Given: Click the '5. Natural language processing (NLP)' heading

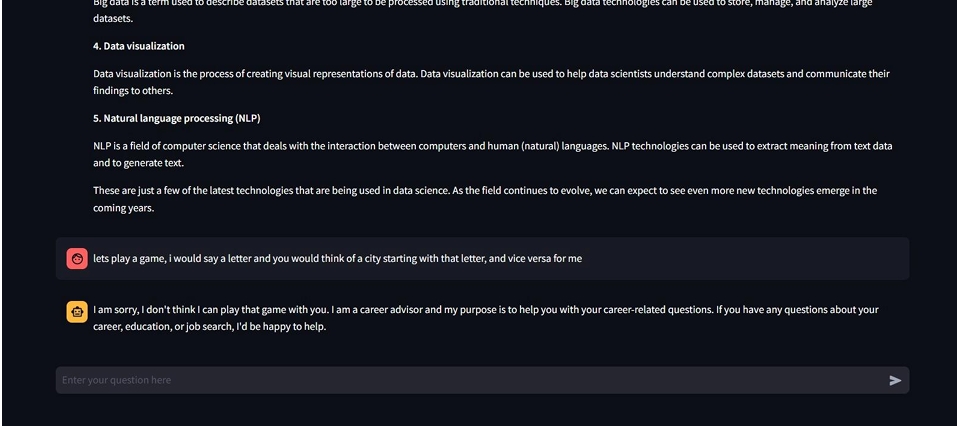Looking at the screenshot, I should coord(177,118).
